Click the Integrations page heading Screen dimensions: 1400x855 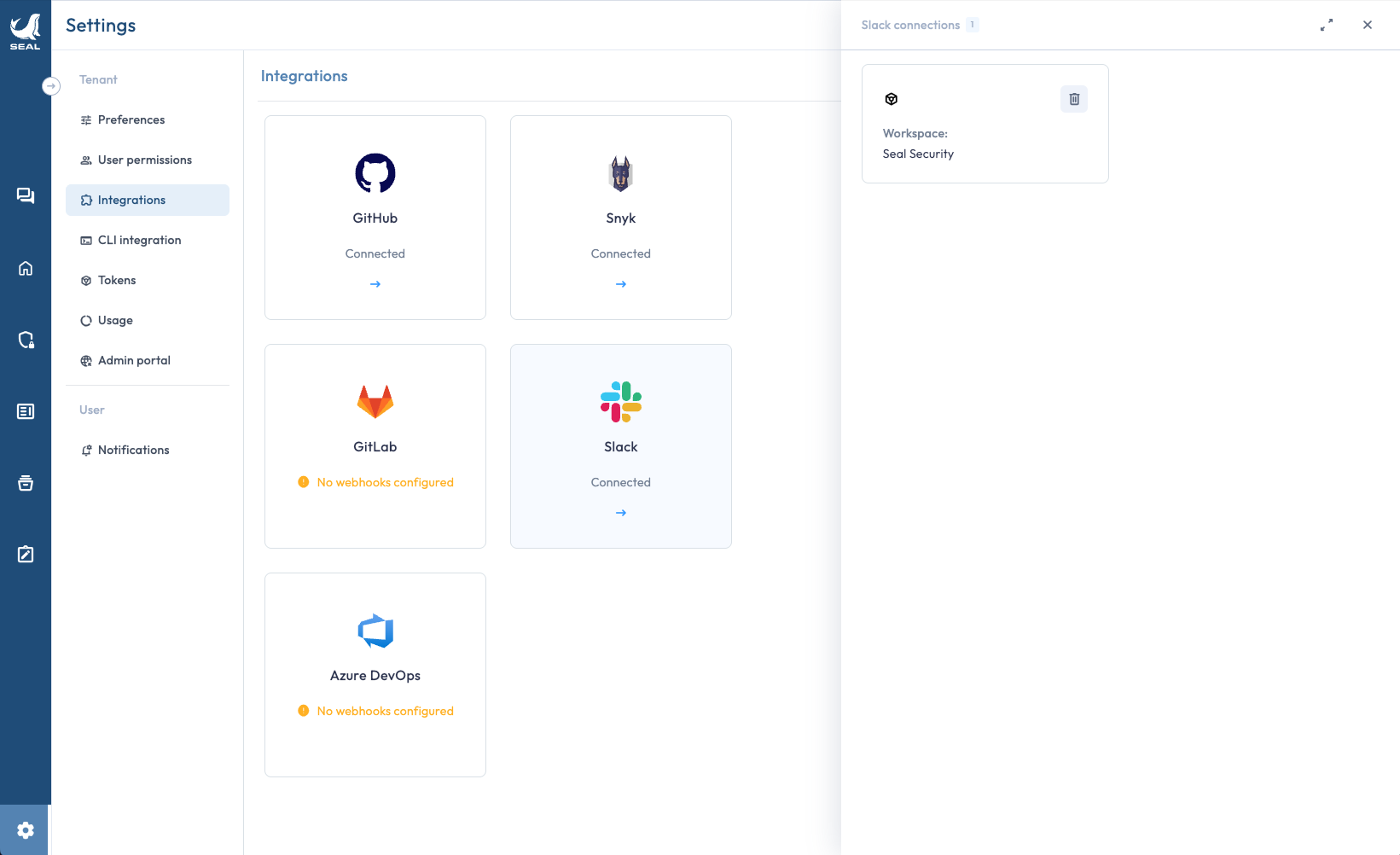tap(305, 76)
